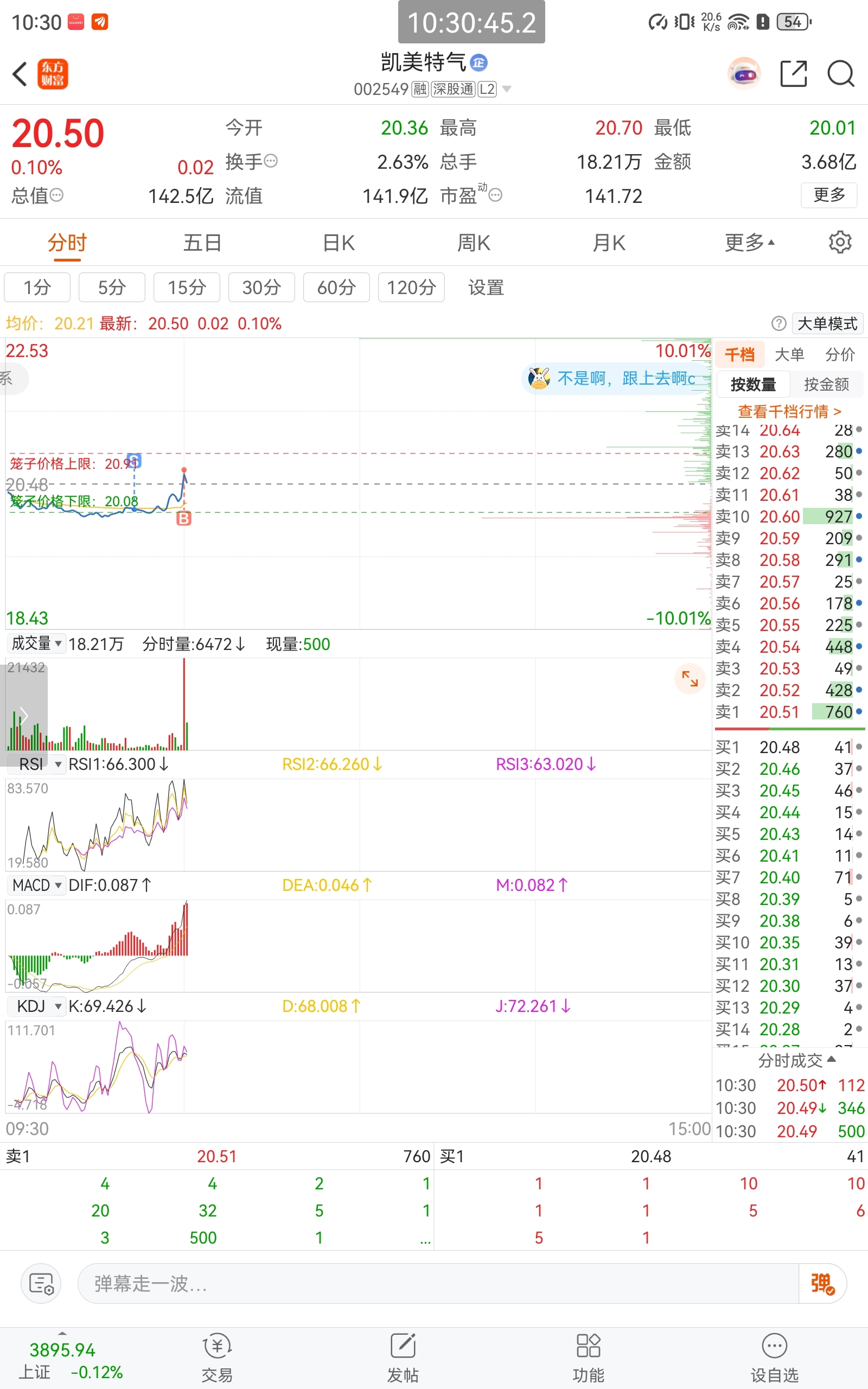The height and width of the screenshot is (1389, 868).
Task: Expand the 上证 index bar
Action: pos(62,1333)
